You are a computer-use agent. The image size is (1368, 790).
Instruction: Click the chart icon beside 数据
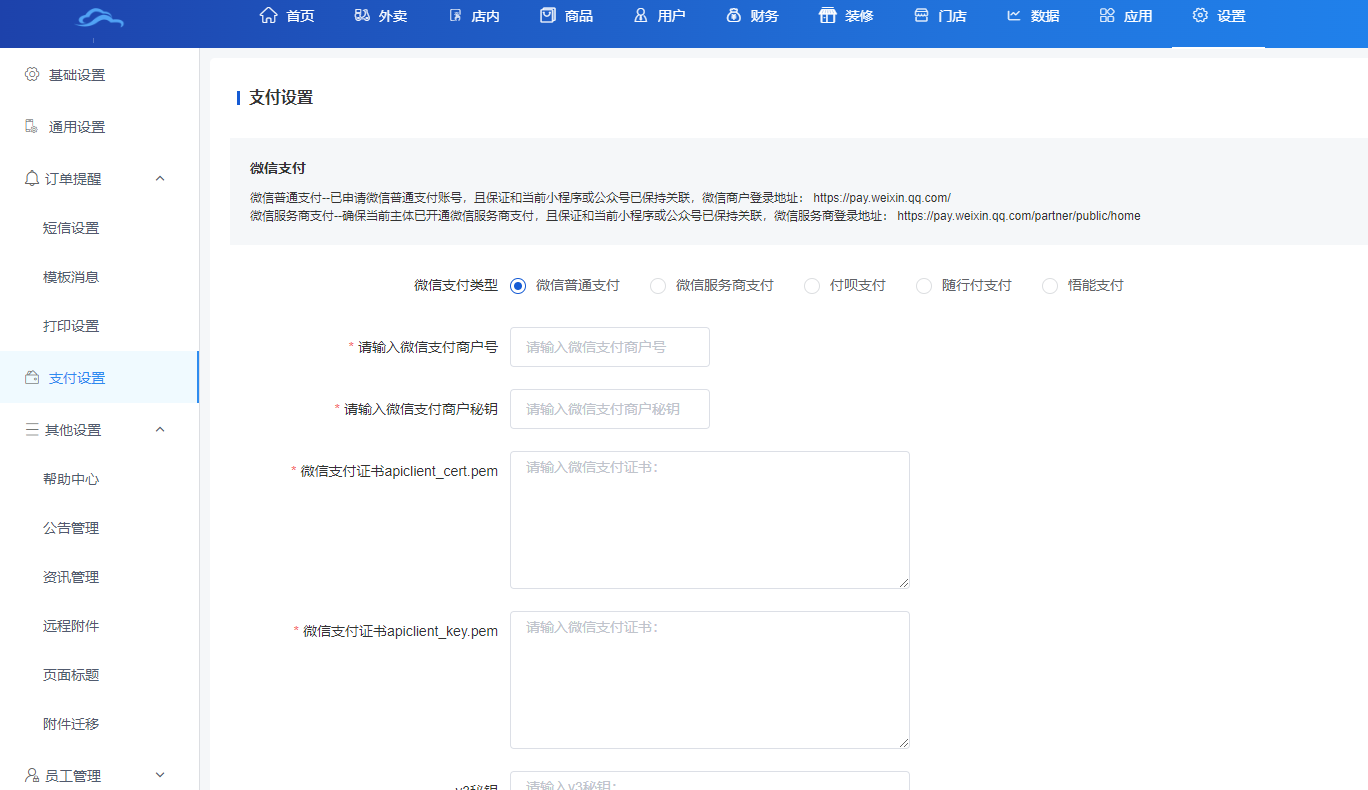coord(1014,15)
